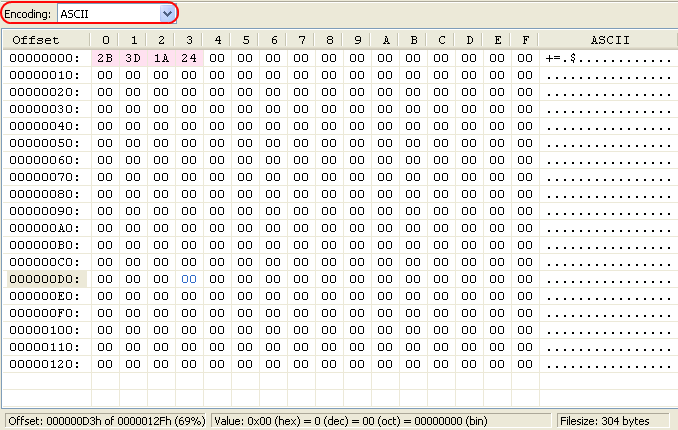This screenshot has width=678, height=430.
Task: Select highlighted offset label 000000D0:
Action: point(47,279)
